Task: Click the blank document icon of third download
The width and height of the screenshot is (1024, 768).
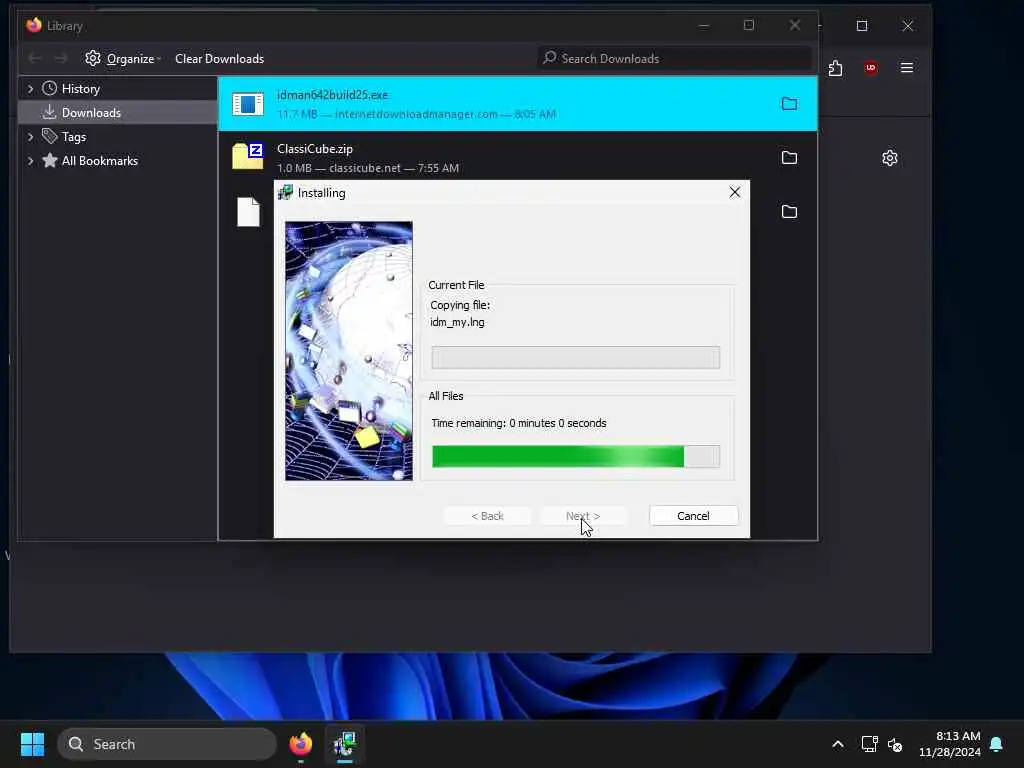Action: coord(248,212)
